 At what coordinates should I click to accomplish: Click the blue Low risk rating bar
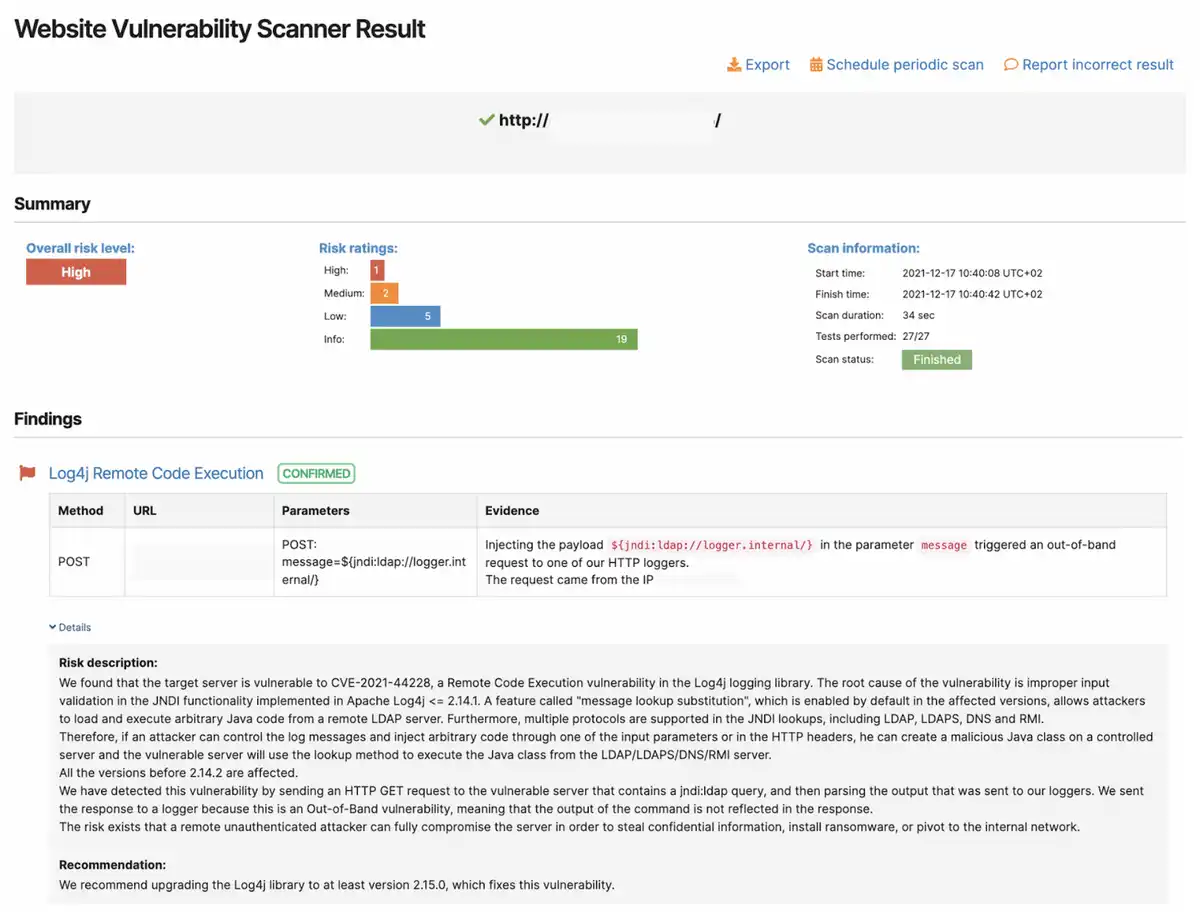click(405, 316)
